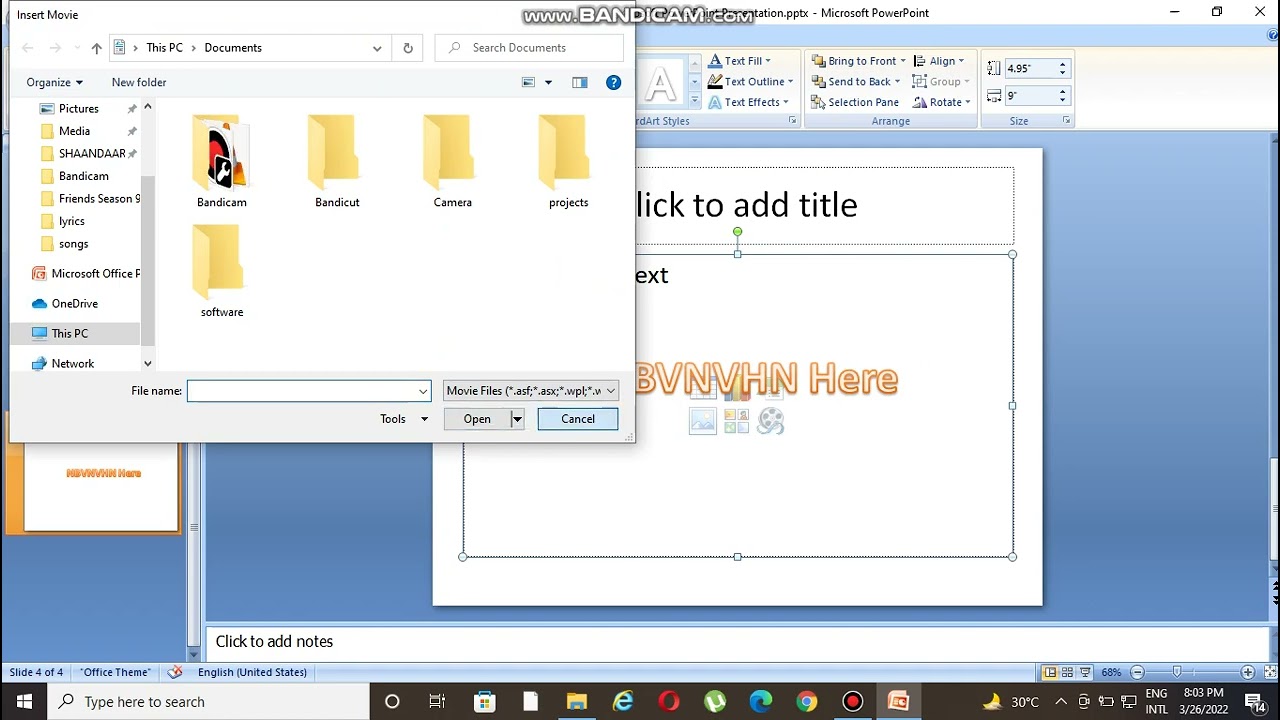Viewport: 1280px width, 720px height.
Task: Click the Help icon in Insert Movie dialog
Action: pos(613,82)
